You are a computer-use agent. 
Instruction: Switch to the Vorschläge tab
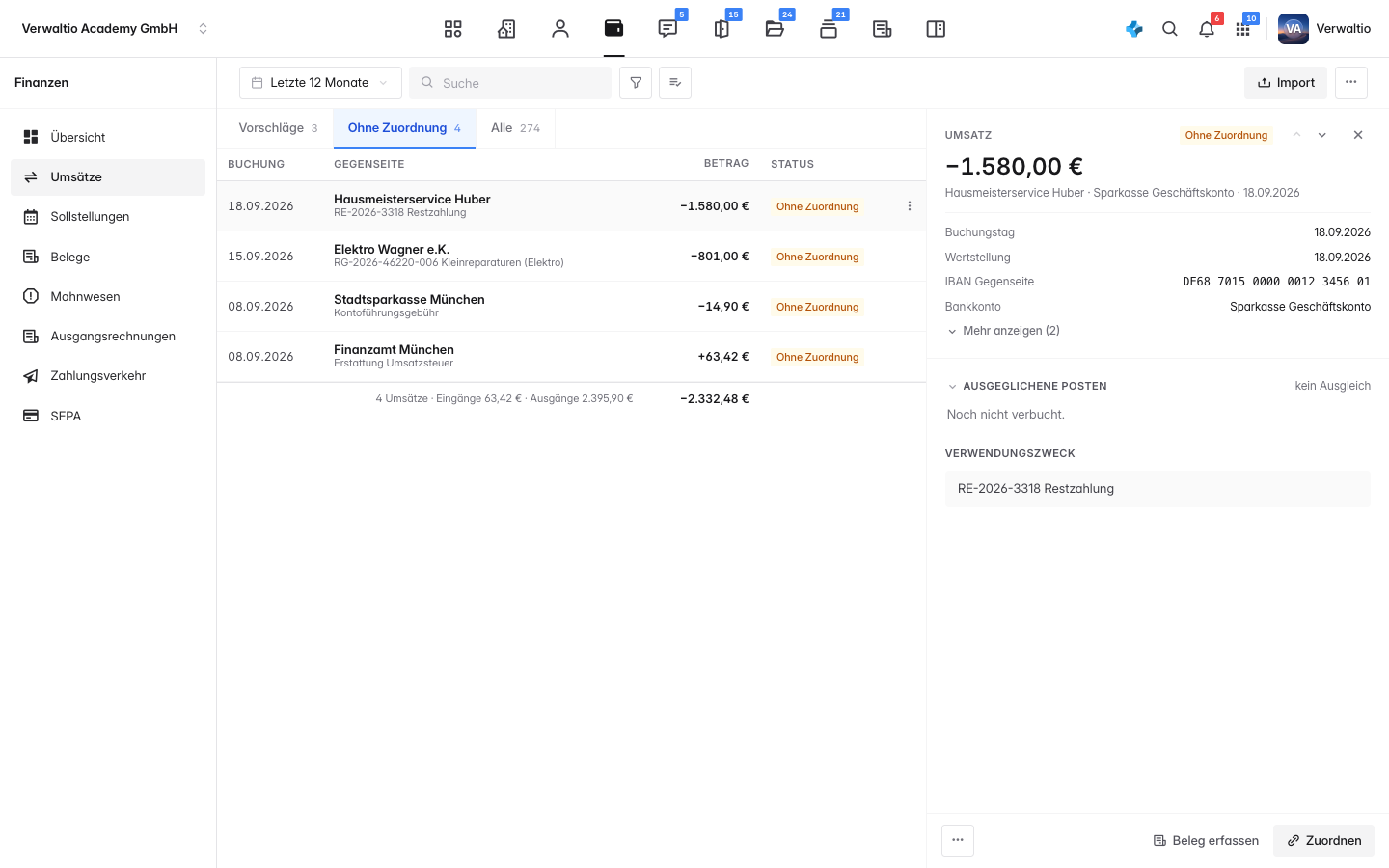pos(278,128)
